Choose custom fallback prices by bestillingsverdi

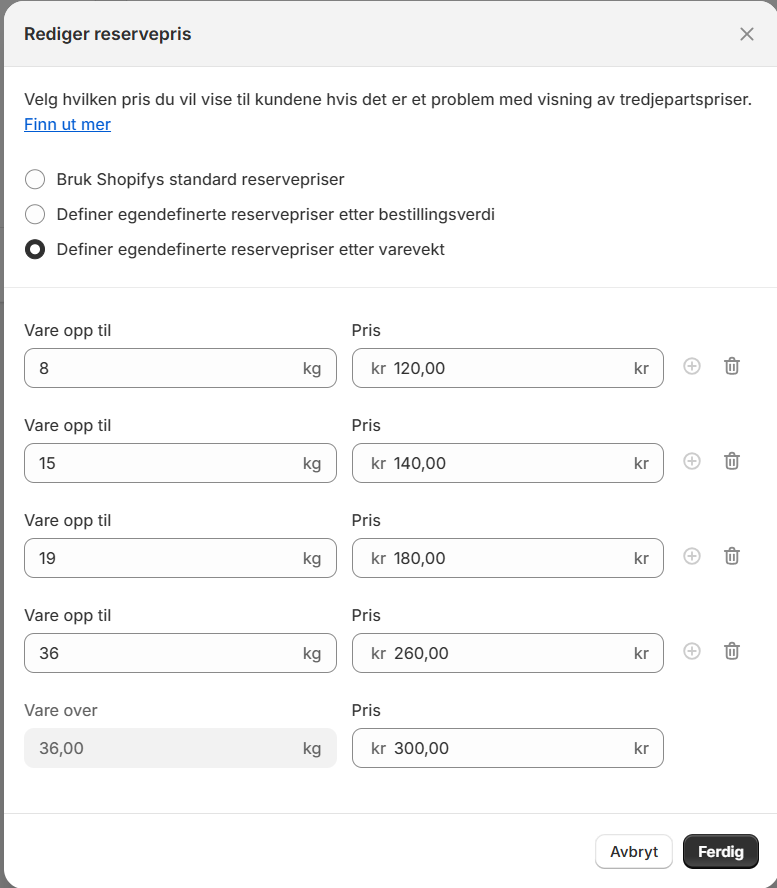35,214
